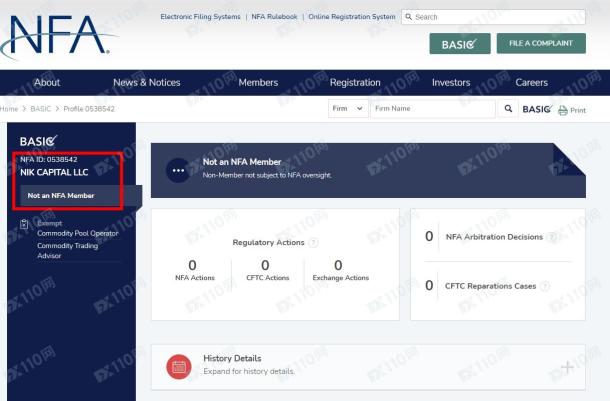Open the Registration menu
This screenshot has width=610, height=401.
(x=355, y=82)
